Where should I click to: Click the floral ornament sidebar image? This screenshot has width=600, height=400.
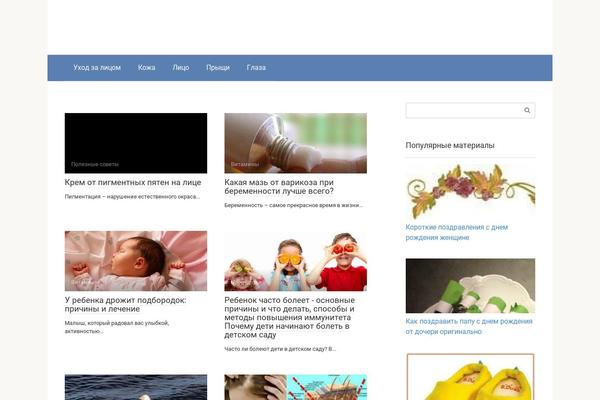pos(470,191)
